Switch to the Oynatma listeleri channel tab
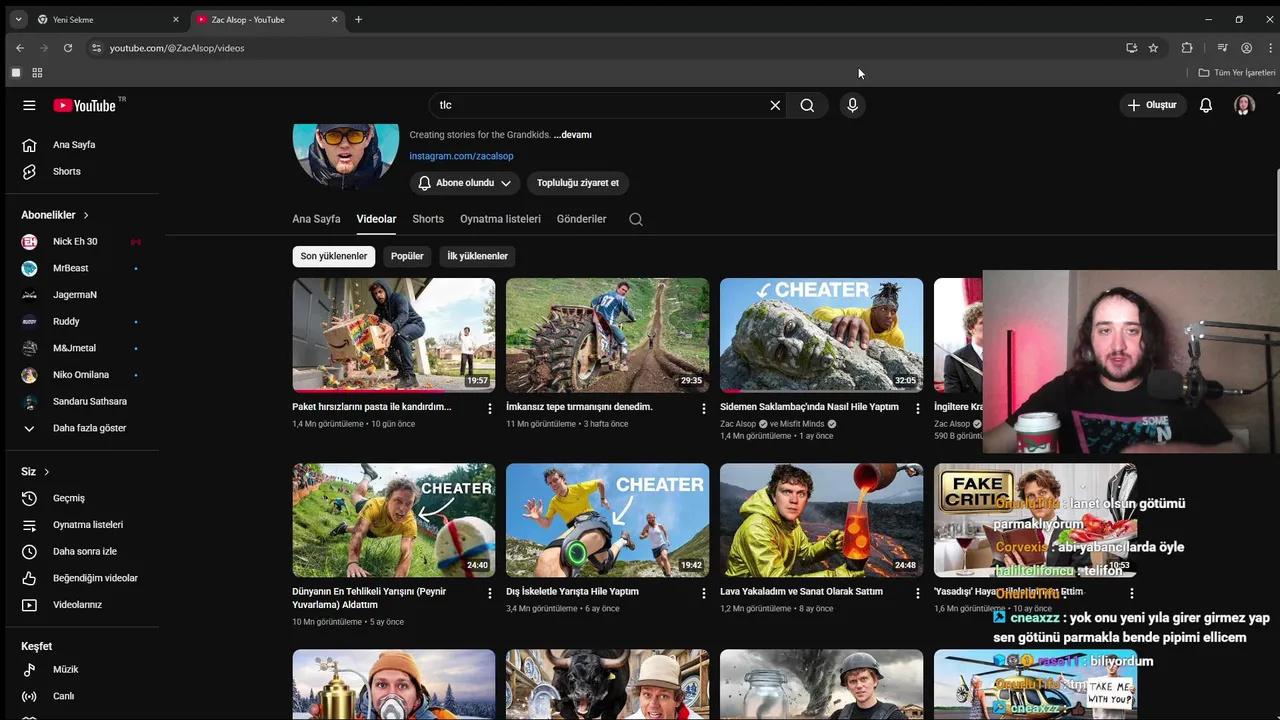1280x720 pixels. 500,219
